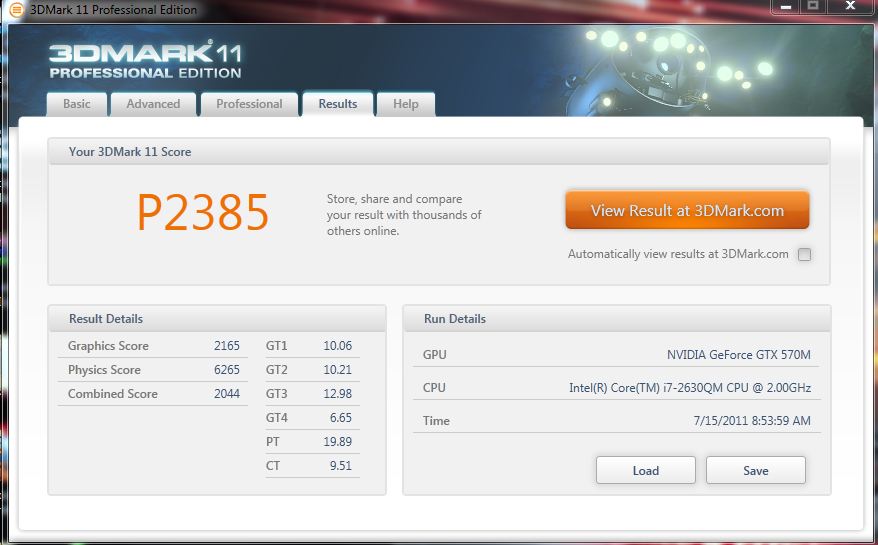Image resolution: width=878 pixels, height=545 pixels.
Task: Click the Physics Score label
Action: pos(104,370)
